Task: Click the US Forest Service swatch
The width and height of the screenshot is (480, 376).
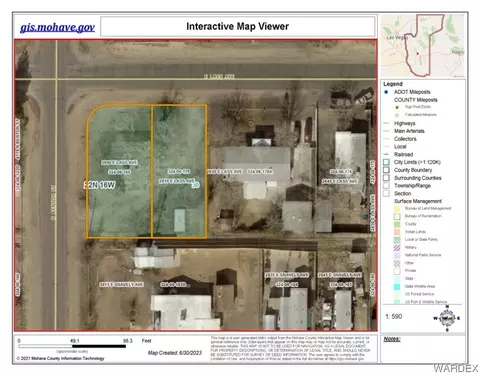Action: (x=397, y=294)
